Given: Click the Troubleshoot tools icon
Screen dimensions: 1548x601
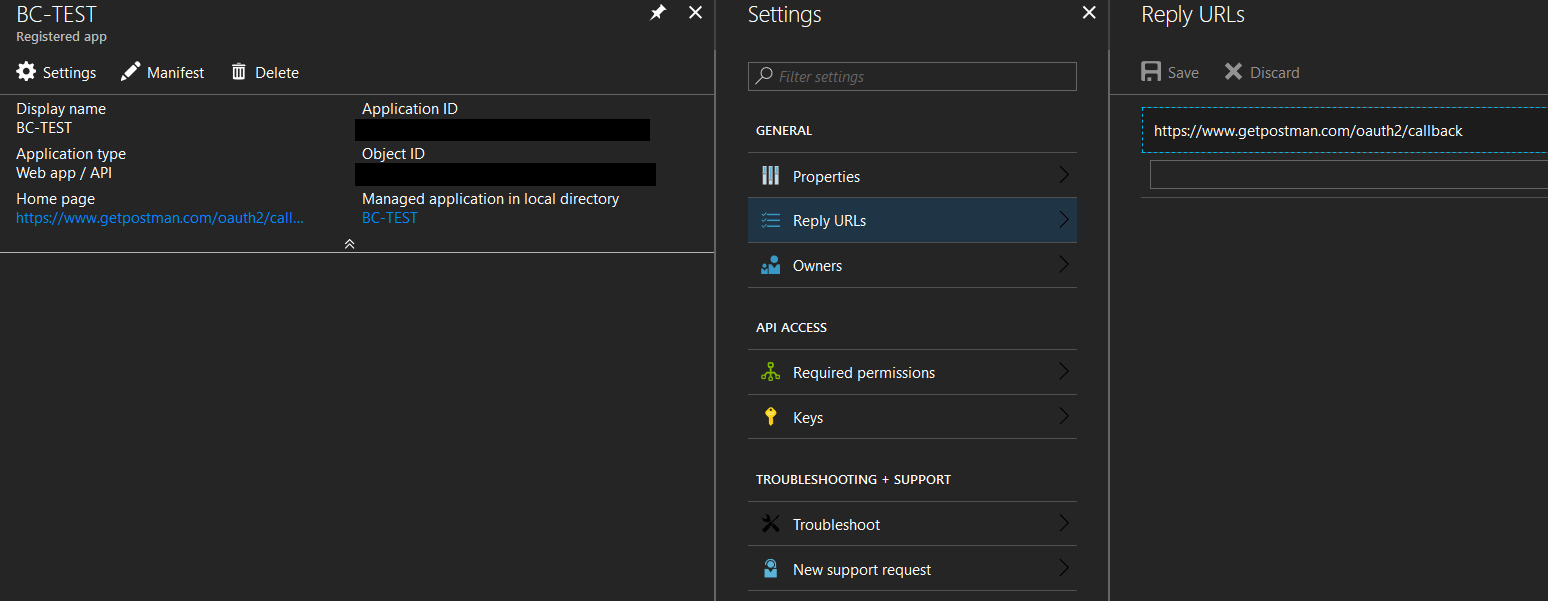Looking at the screenshot, I should point(770,523).
